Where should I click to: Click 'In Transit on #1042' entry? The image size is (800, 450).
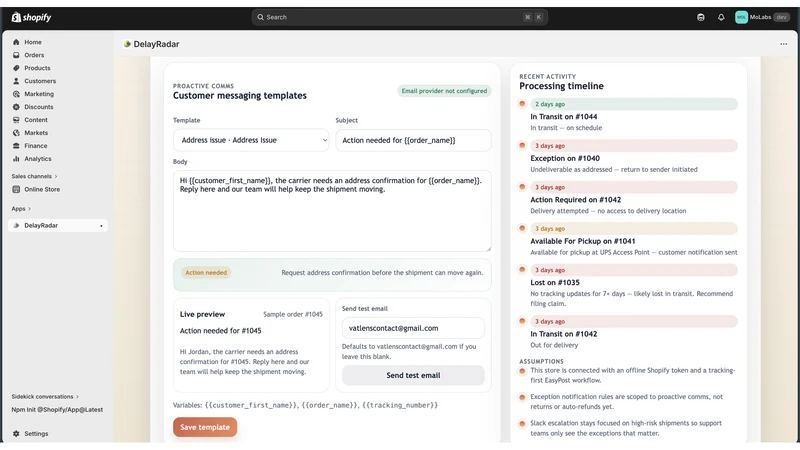563,334
